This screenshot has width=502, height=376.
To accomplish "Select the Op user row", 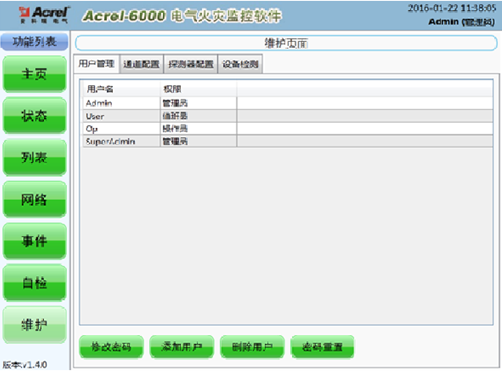I will click(288, 129).
